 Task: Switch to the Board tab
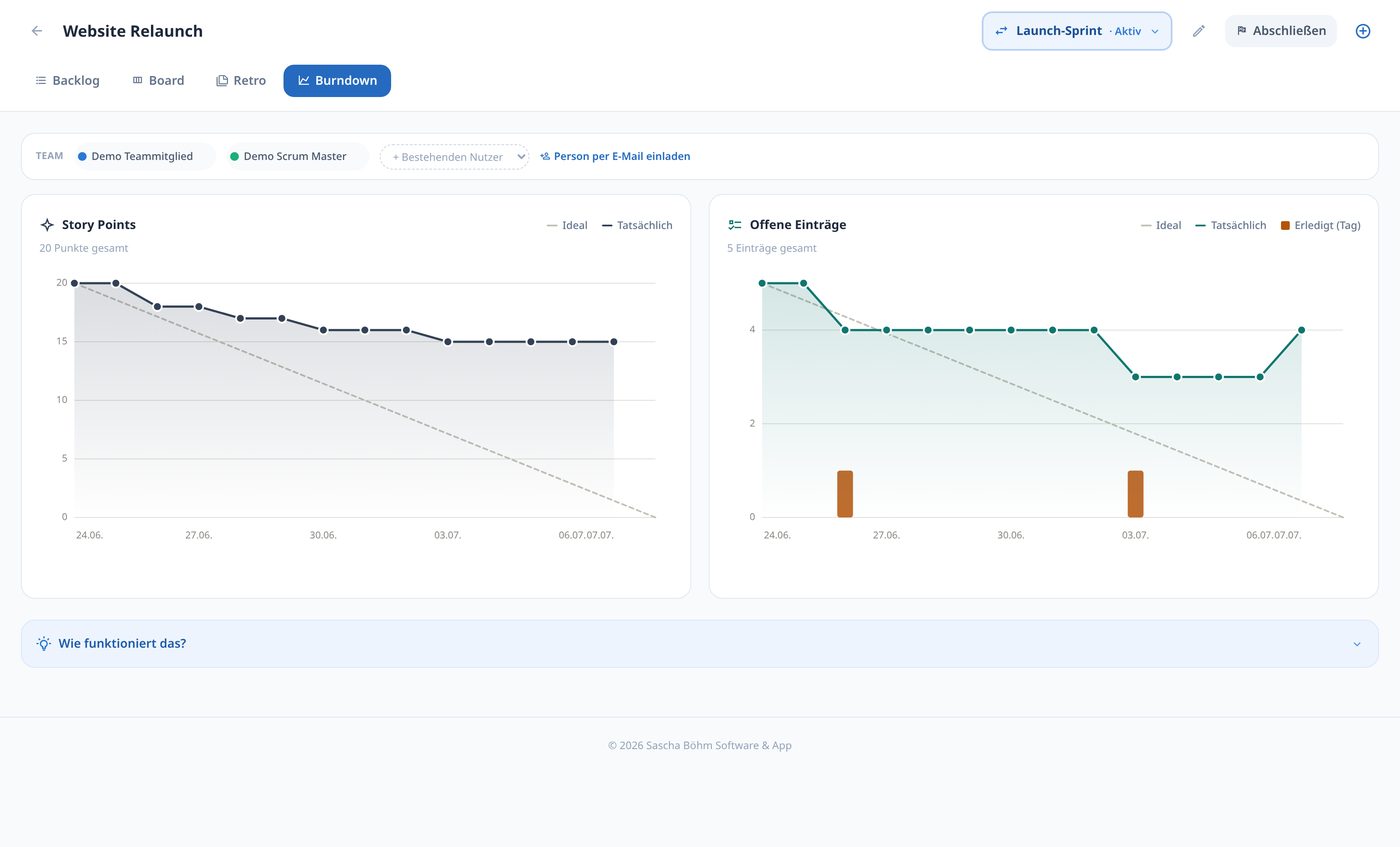point(158,81)
